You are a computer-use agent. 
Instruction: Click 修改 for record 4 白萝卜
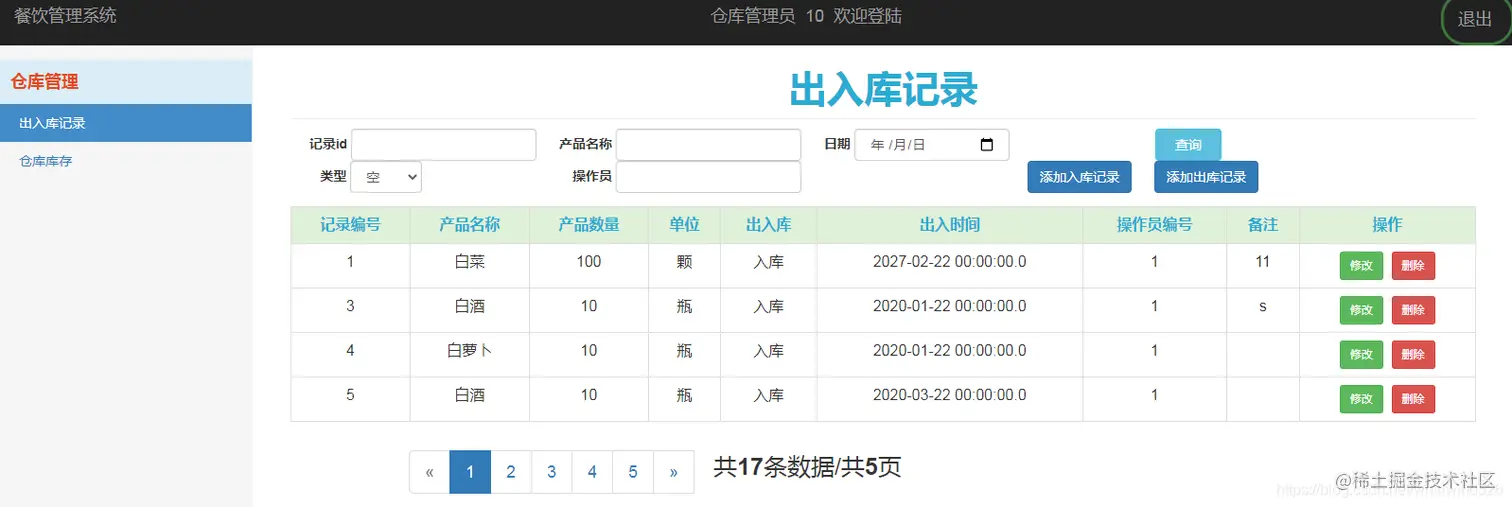pos(1361,354)
